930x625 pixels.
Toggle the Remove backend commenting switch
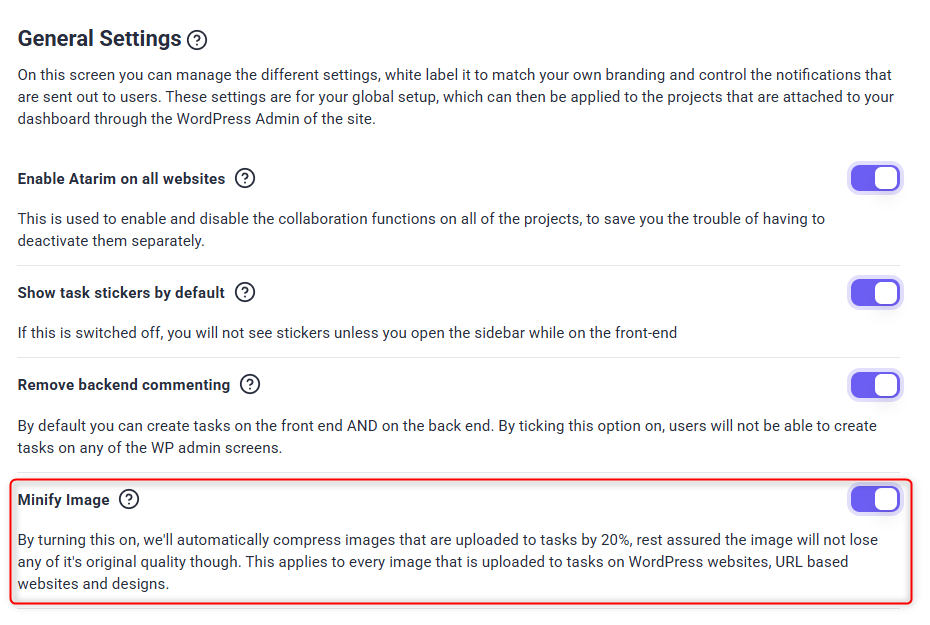coord(875,385)
